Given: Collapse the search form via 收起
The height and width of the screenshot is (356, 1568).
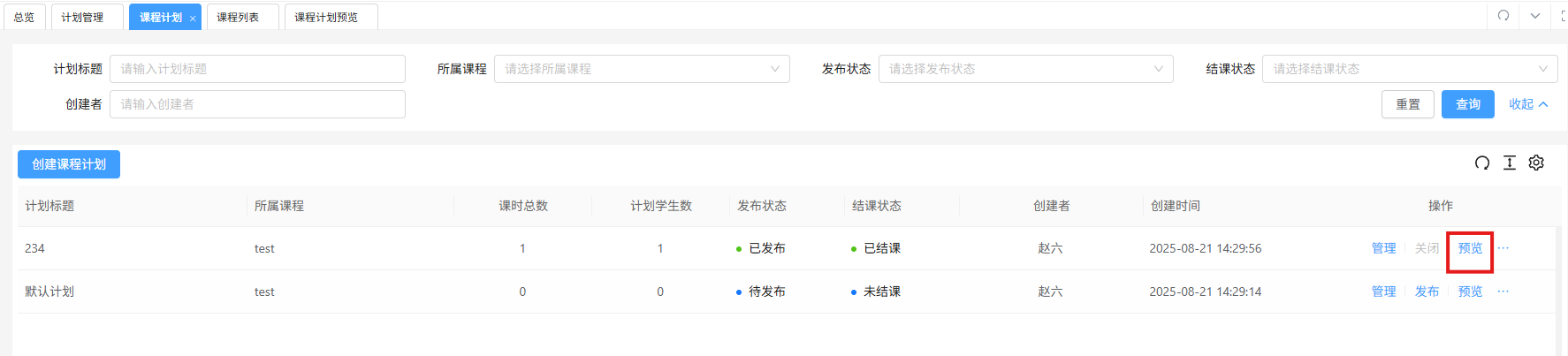Looking at the screenshot, I should tap(1528, 104).
